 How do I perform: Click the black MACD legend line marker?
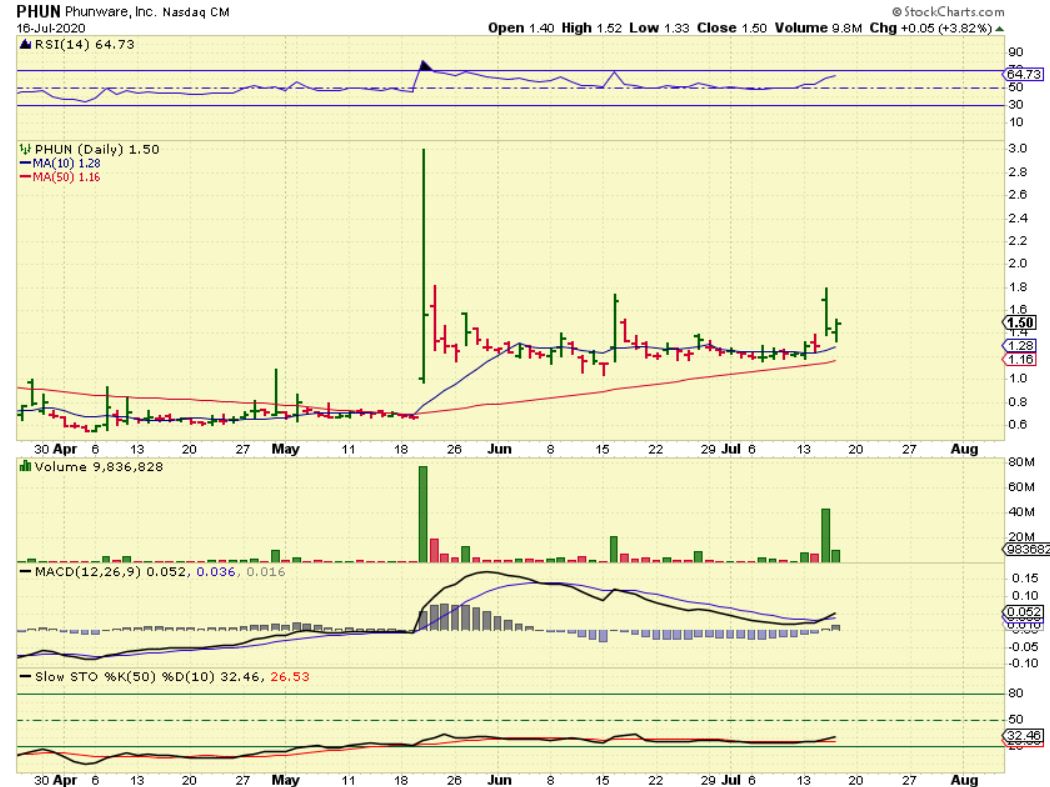(x=25, y=572)
